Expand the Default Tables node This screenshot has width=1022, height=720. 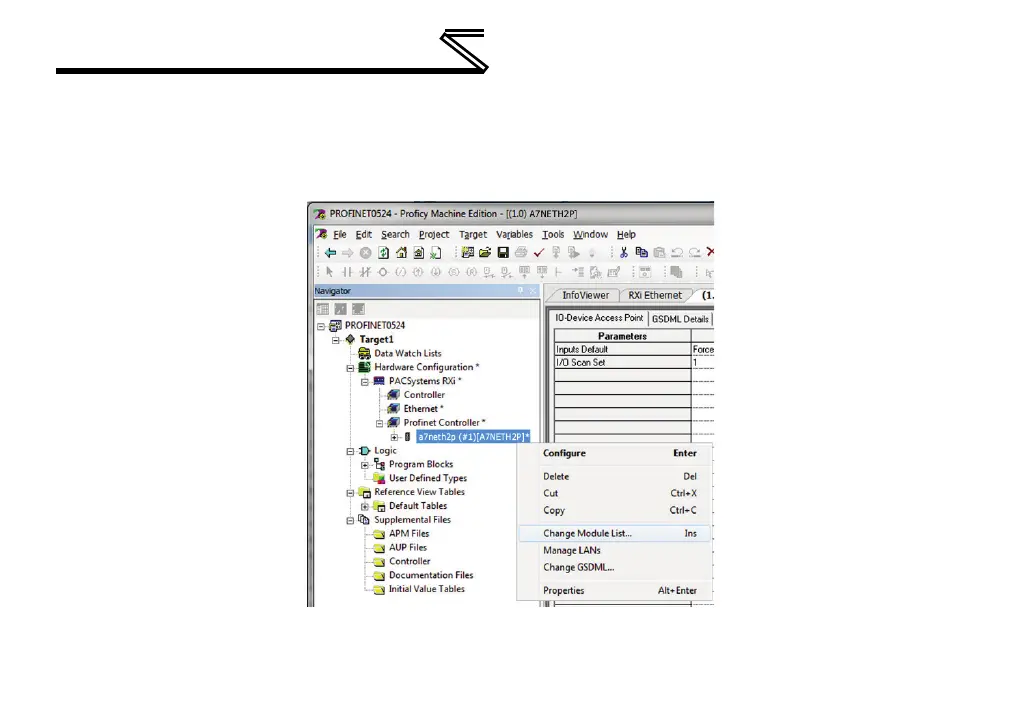[x=365, y=506]
